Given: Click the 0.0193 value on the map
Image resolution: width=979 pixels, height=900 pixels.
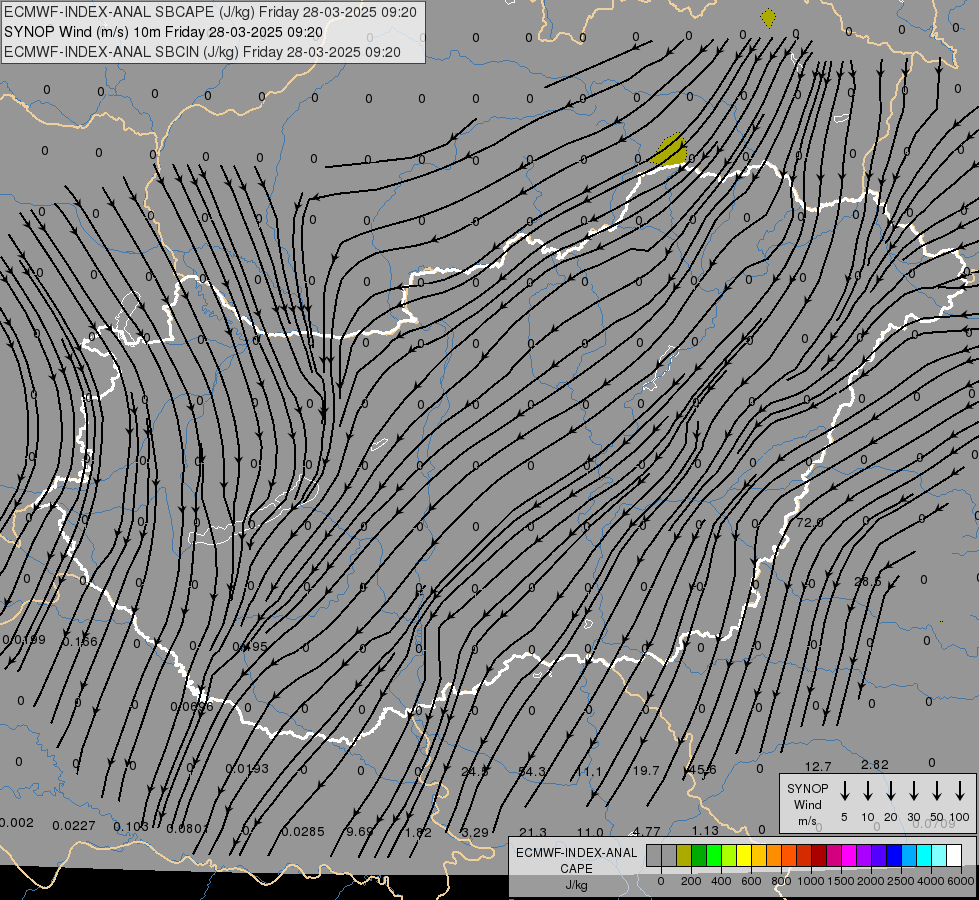Looking at the screenshot, I should click(247, 768).
